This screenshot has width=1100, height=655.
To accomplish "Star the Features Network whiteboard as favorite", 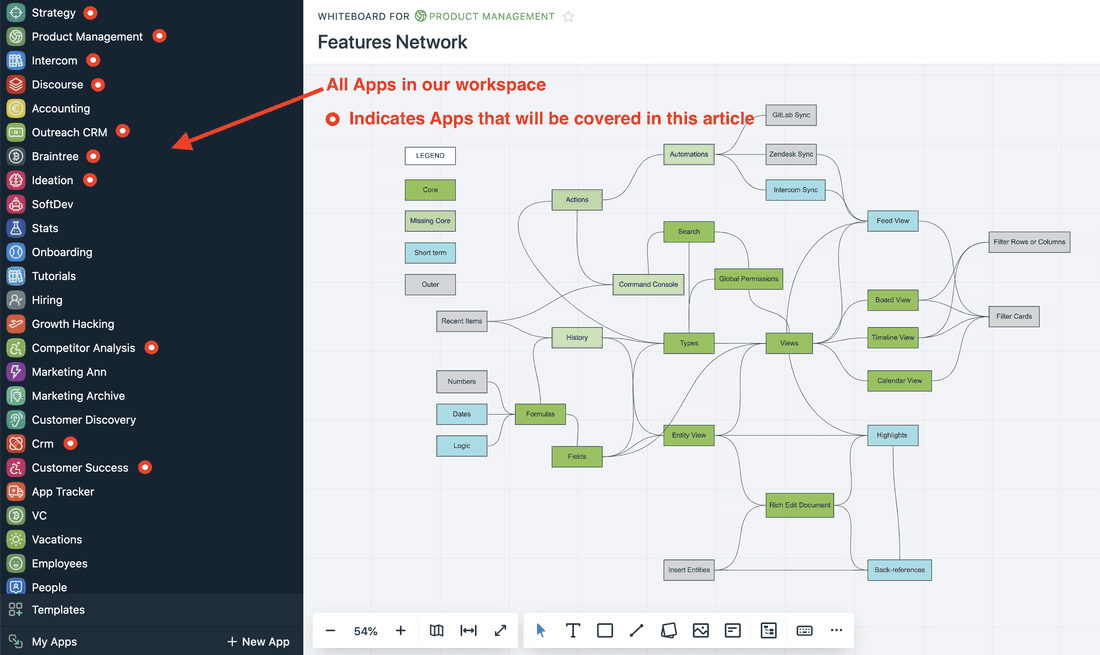I will click(569, 17).
